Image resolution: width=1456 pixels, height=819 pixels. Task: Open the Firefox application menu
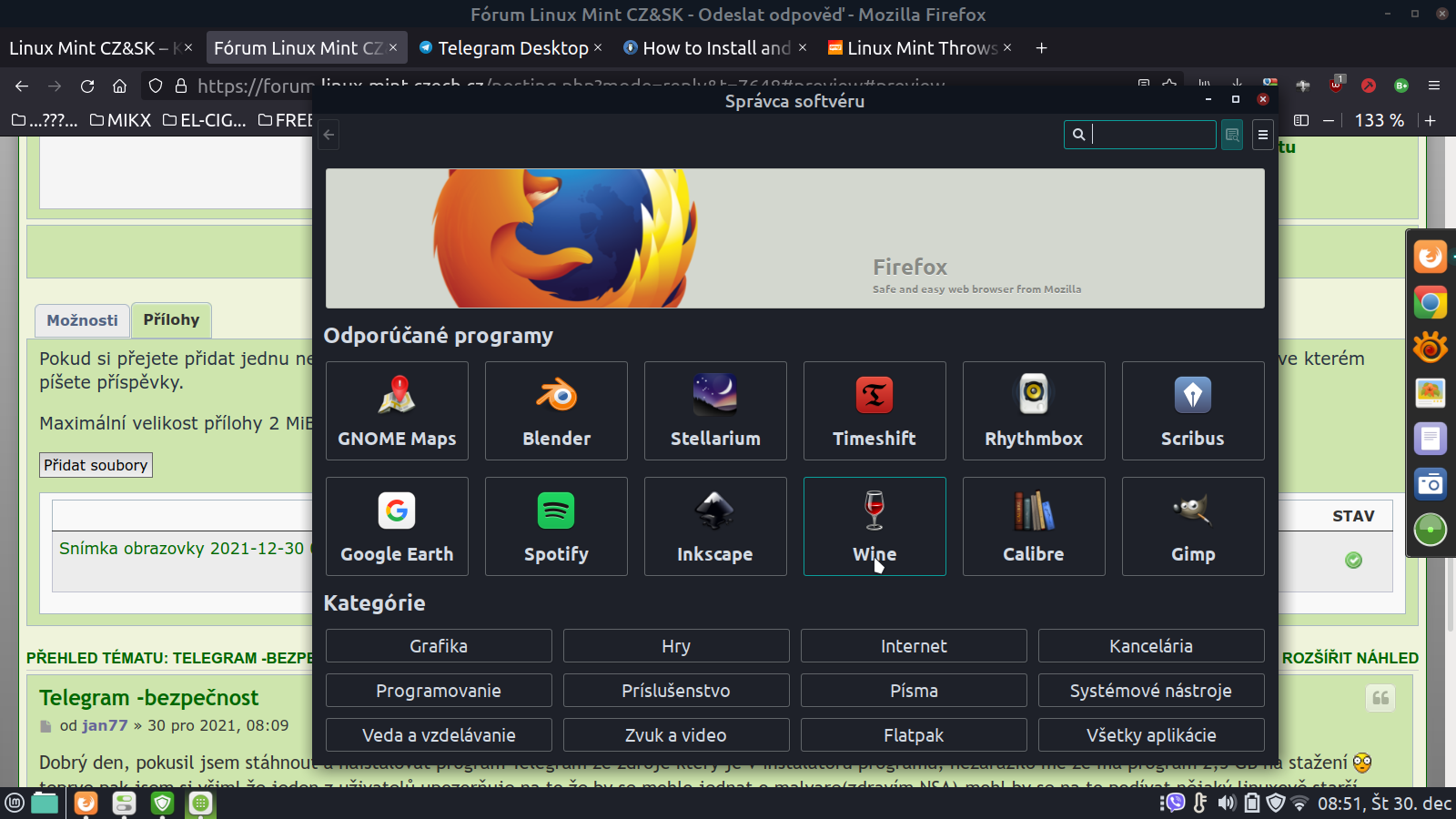[1434, 86]
